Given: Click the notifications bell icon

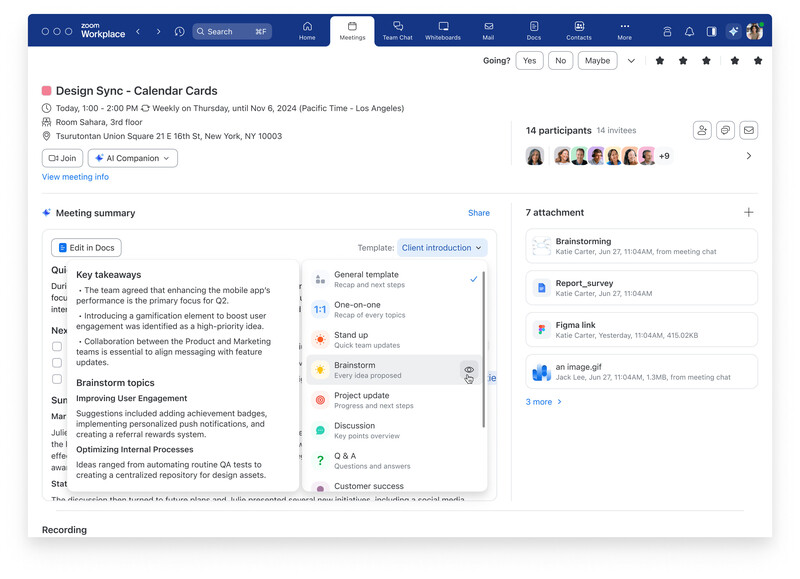Looking at the screenshot, I should coord(689,32).
